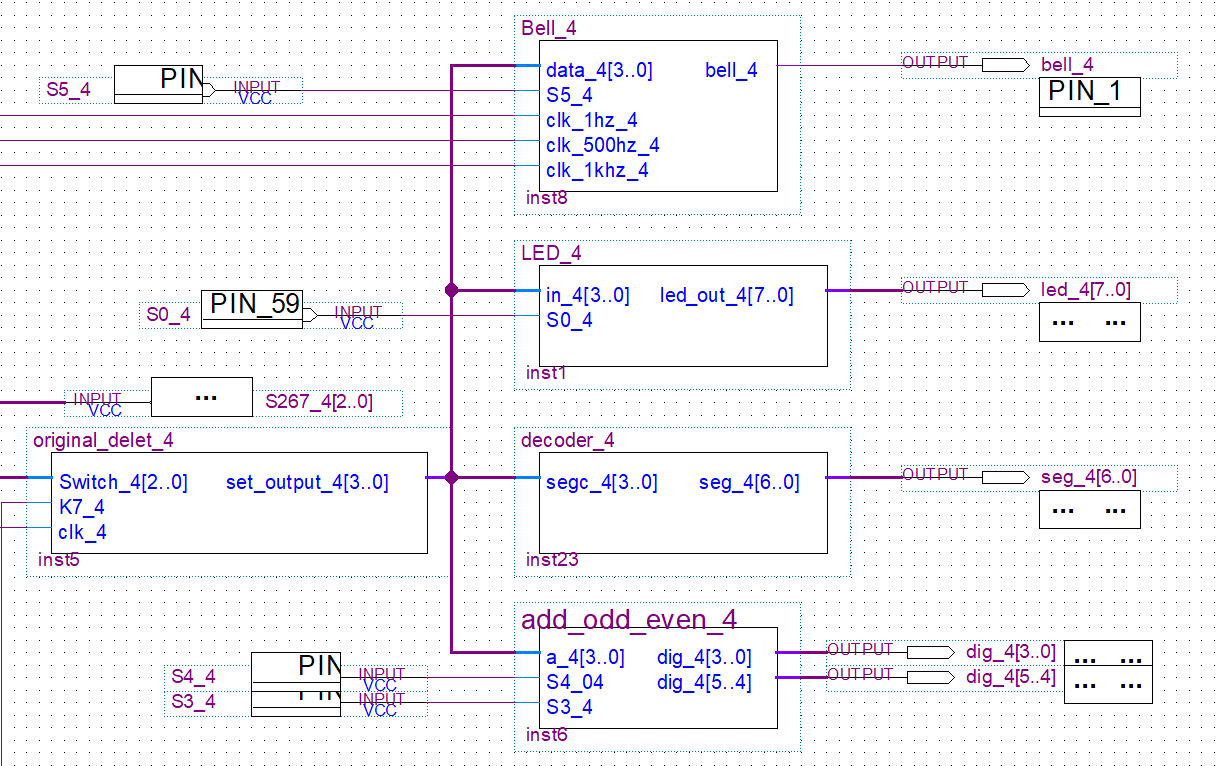Click the clk_1khz_4 port

tap(597, 170)
